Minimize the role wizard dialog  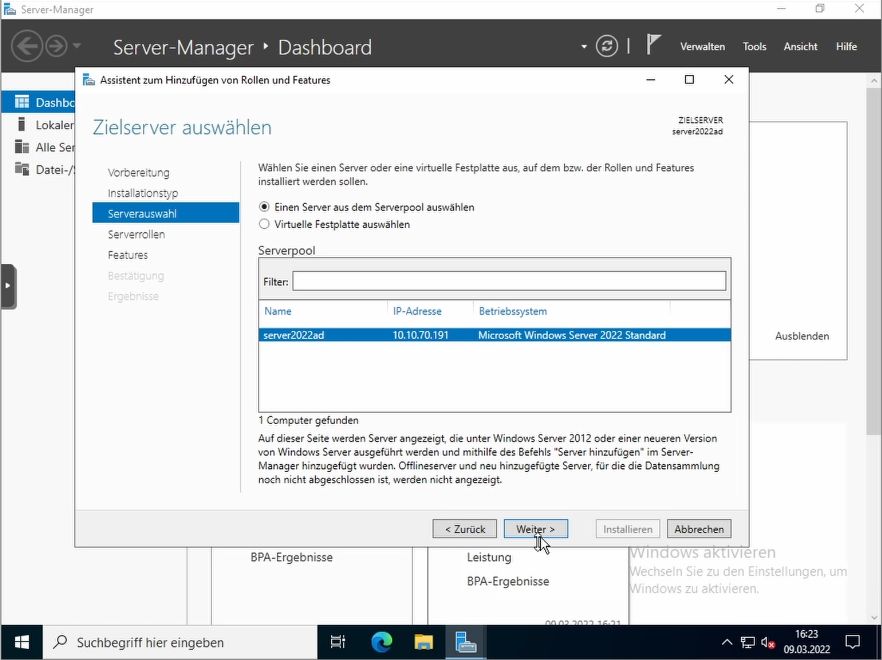[x=651, y=80]
